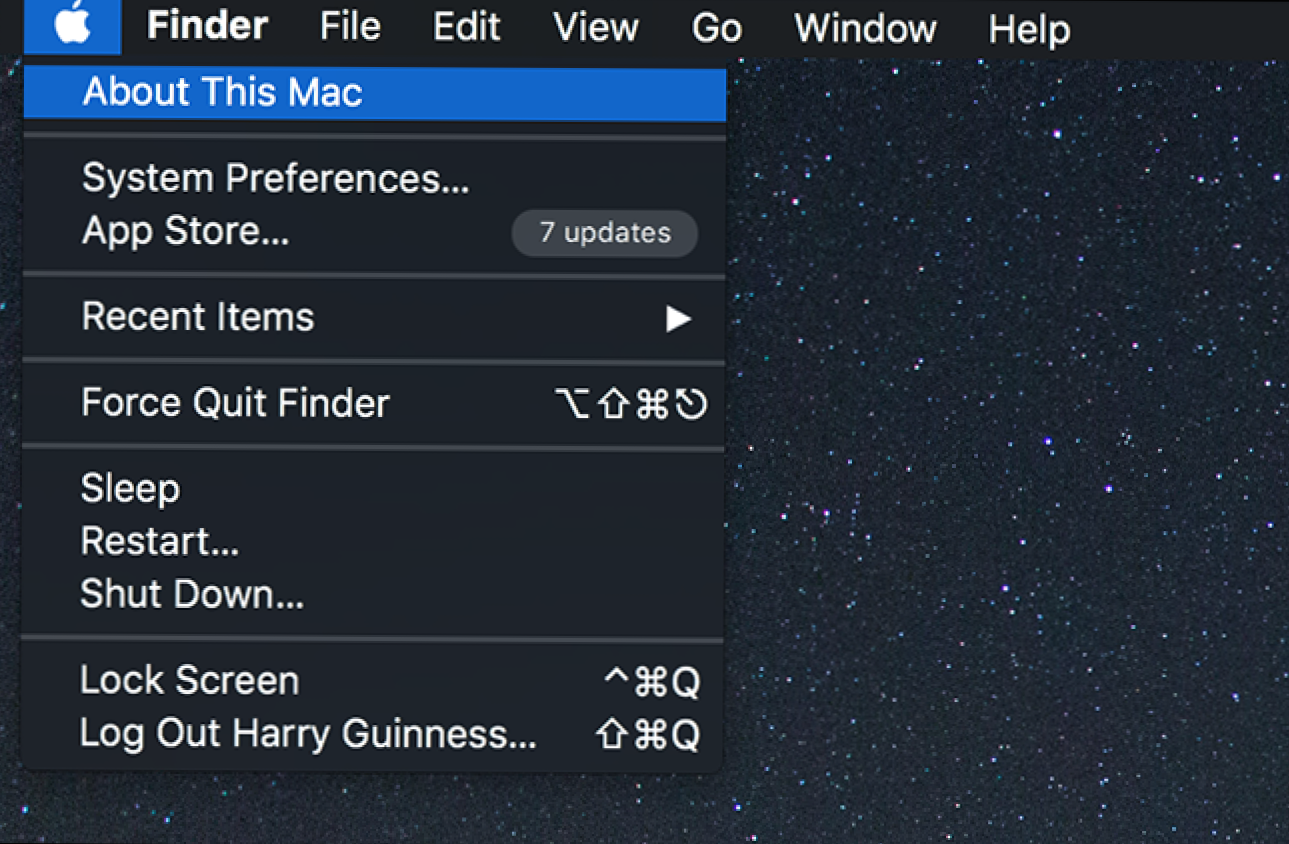Open the Go menu
1289x844 pixels.
[x=716, y=27]
